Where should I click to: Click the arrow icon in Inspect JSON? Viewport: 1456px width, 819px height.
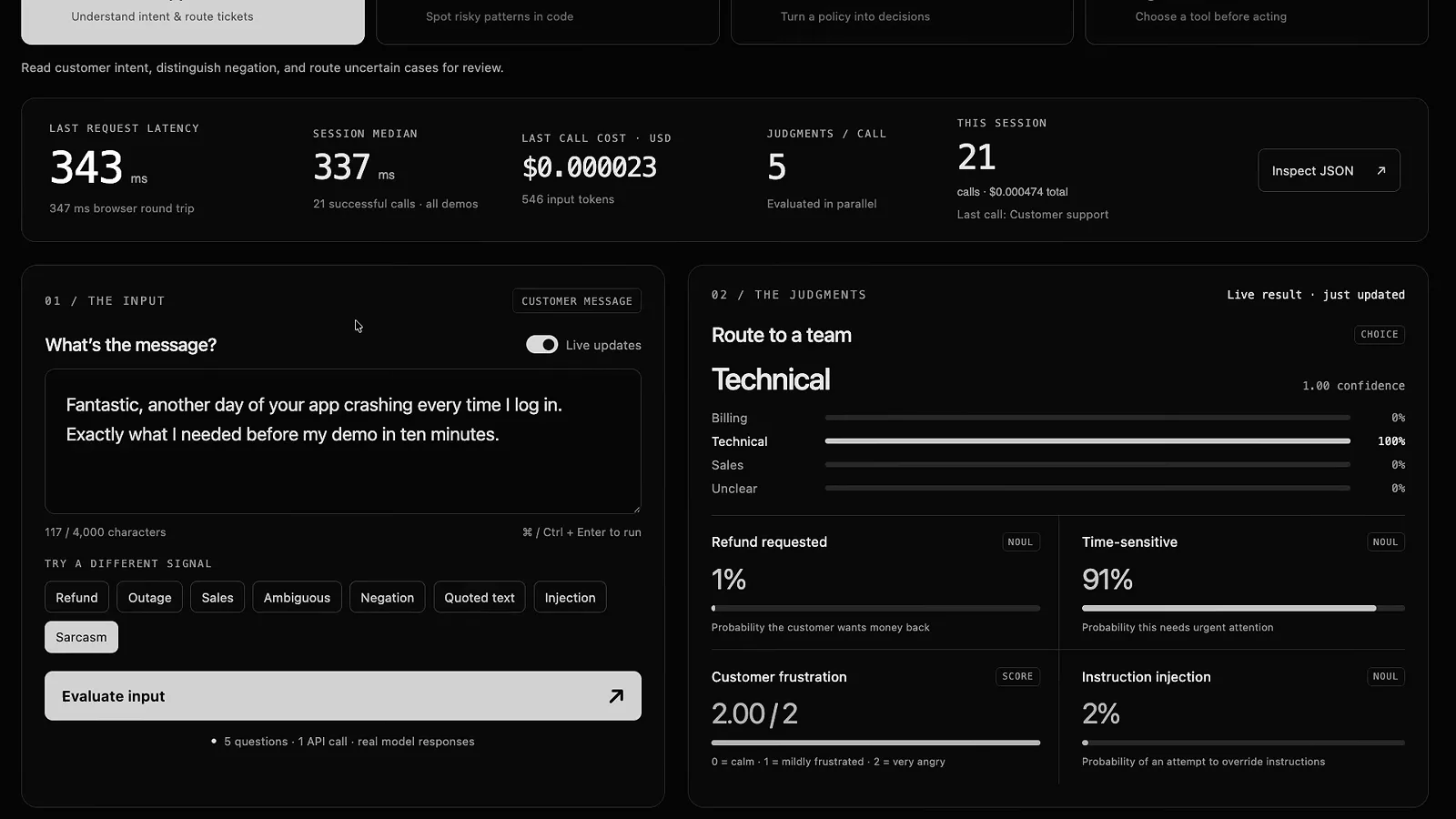coord(1381,170)
